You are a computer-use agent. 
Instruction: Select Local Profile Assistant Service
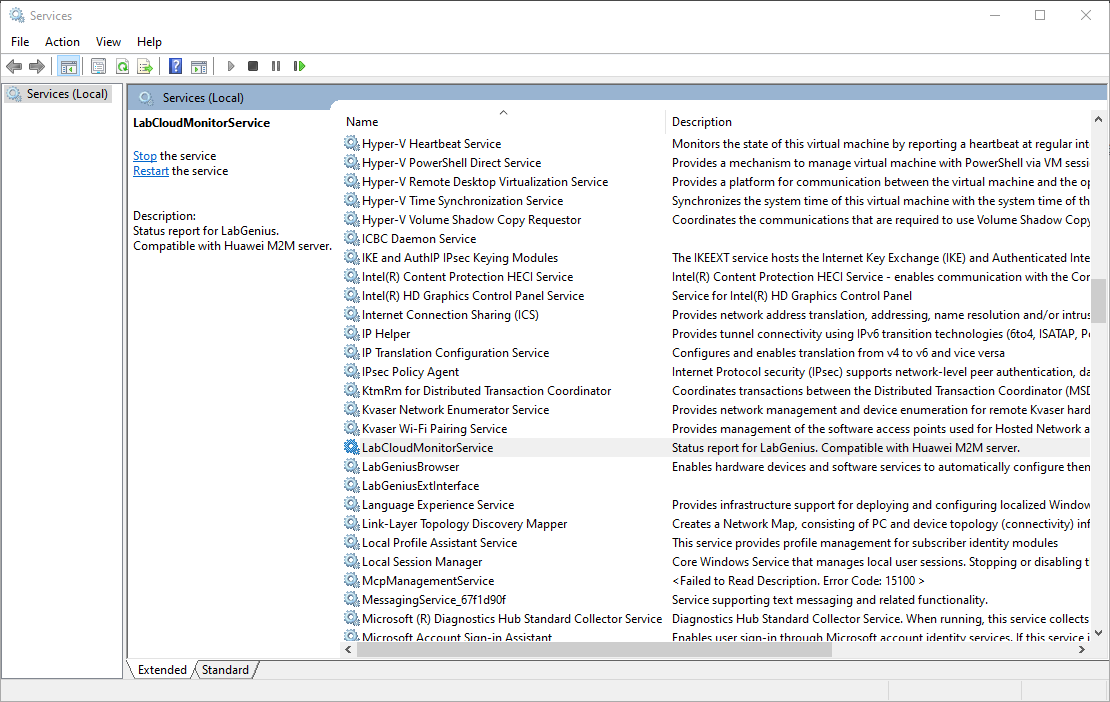coord(439,543)
